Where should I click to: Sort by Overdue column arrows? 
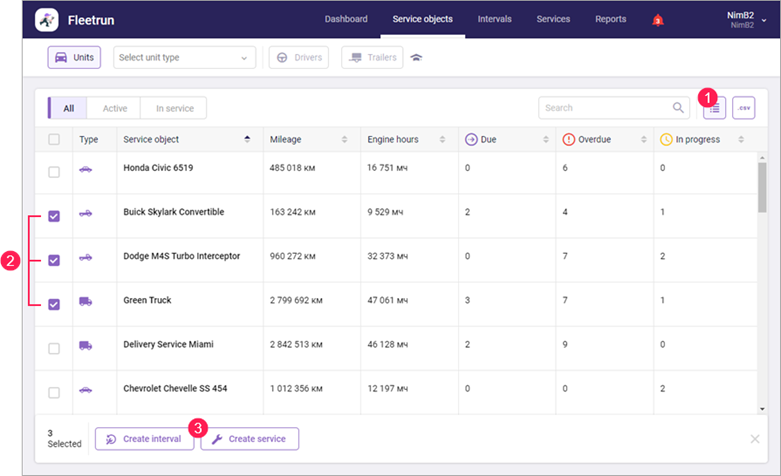point(644,139)
